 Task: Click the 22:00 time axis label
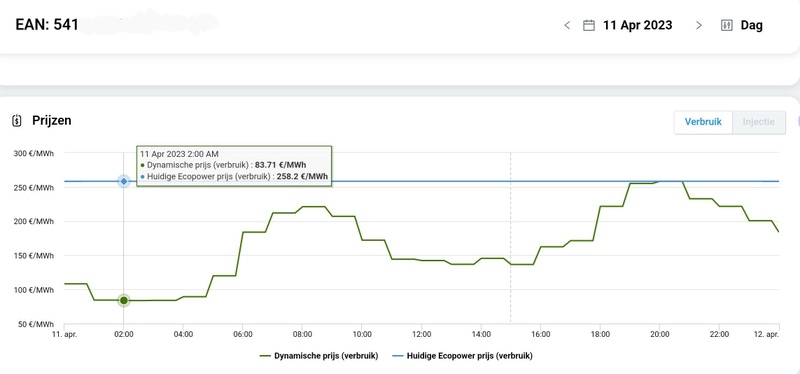(x=719, y=335)
